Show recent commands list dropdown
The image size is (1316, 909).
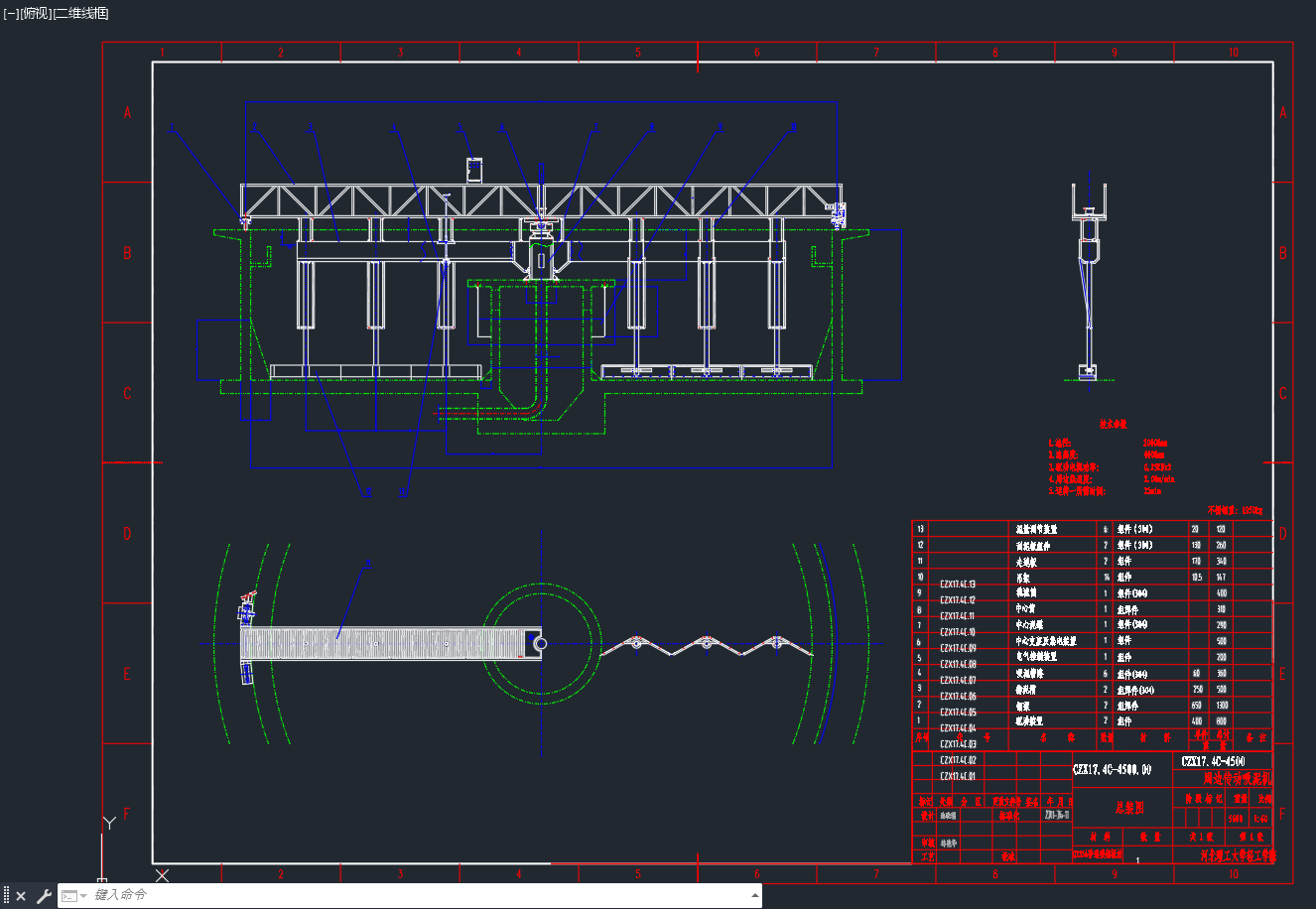pyautogui.click(x=73, y=896)
